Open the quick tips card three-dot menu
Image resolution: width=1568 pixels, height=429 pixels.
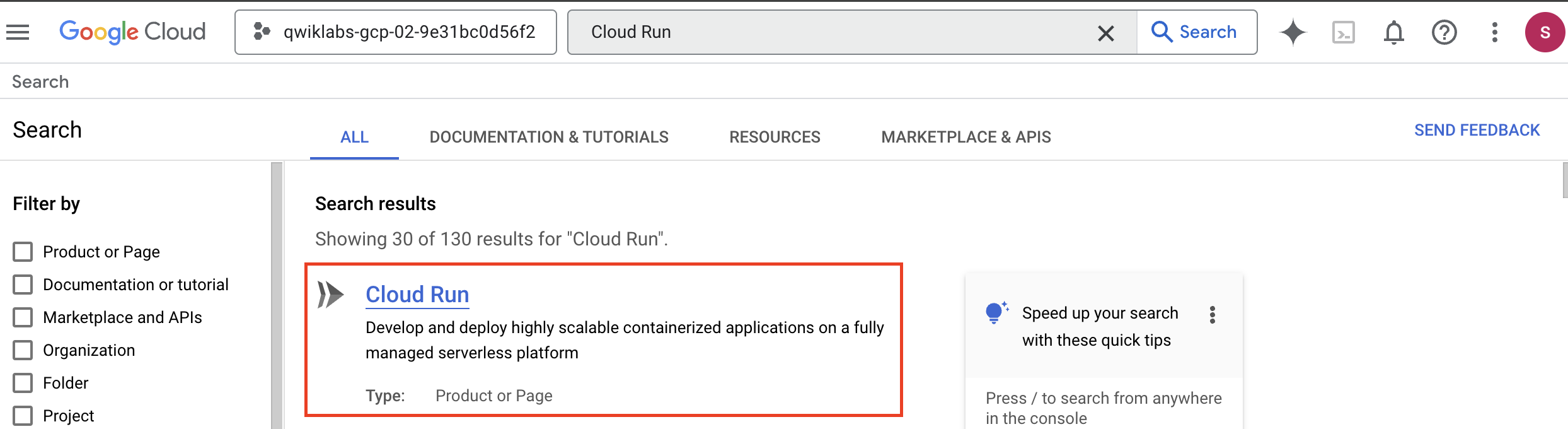[1213, 315]
